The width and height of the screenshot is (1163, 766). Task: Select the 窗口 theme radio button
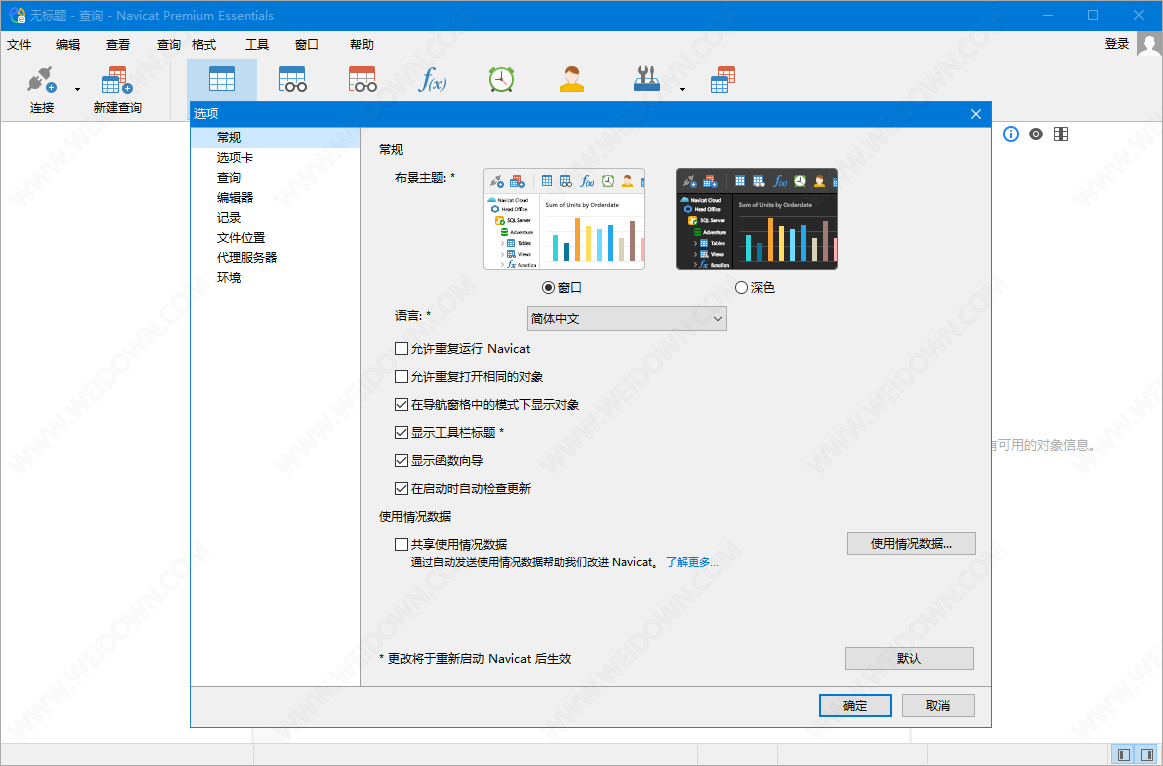point(548,288)
